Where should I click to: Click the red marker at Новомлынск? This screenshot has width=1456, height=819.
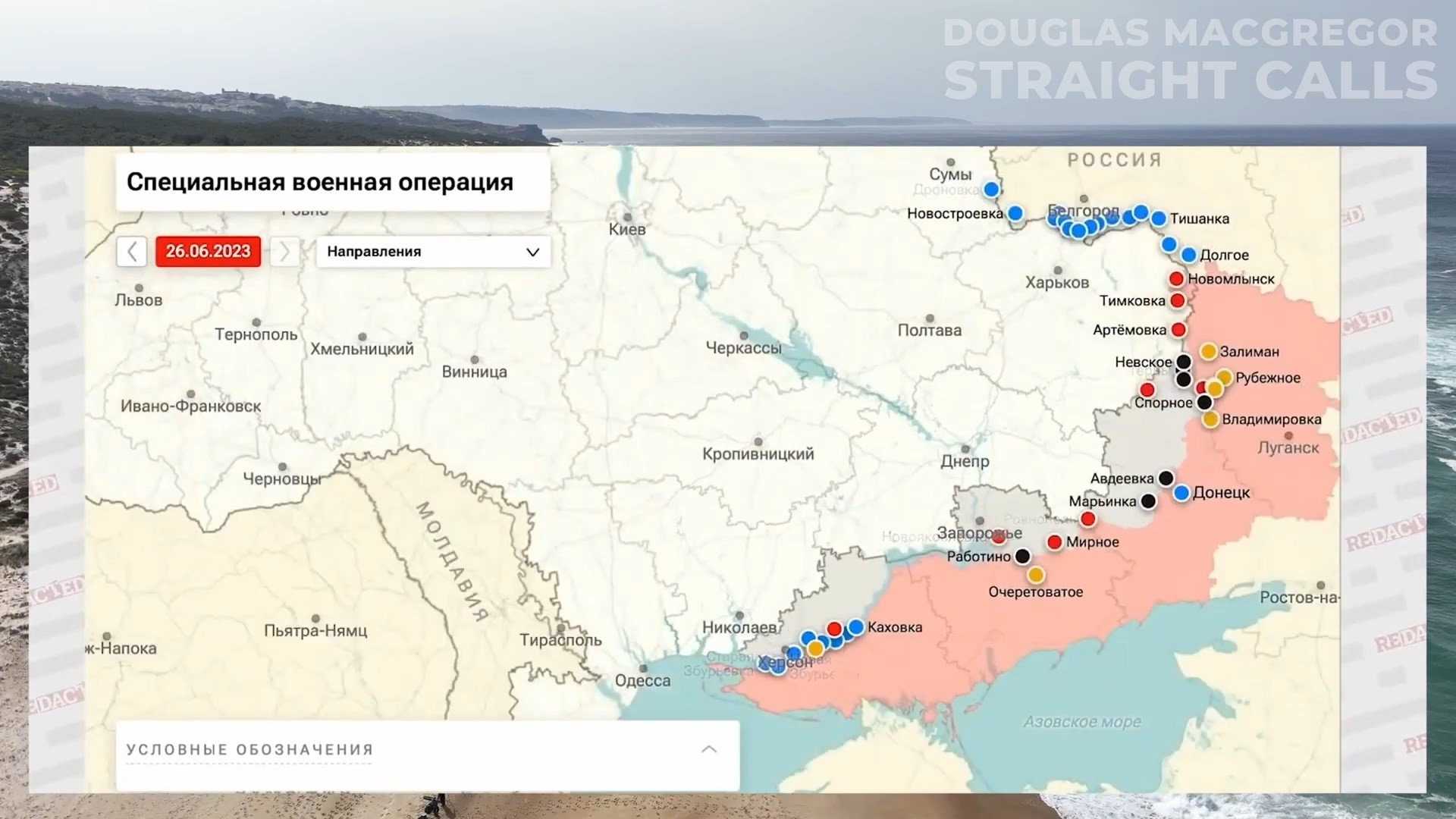1176,279
